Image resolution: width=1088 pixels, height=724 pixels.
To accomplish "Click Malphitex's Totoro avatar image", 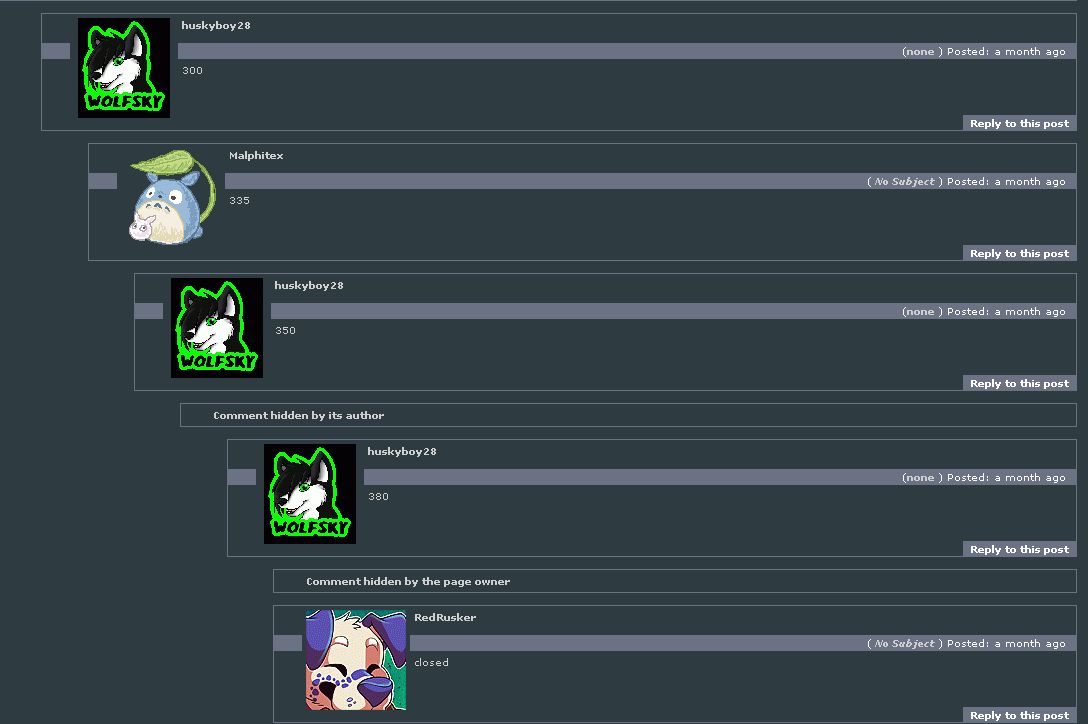I will pos(172,197).
